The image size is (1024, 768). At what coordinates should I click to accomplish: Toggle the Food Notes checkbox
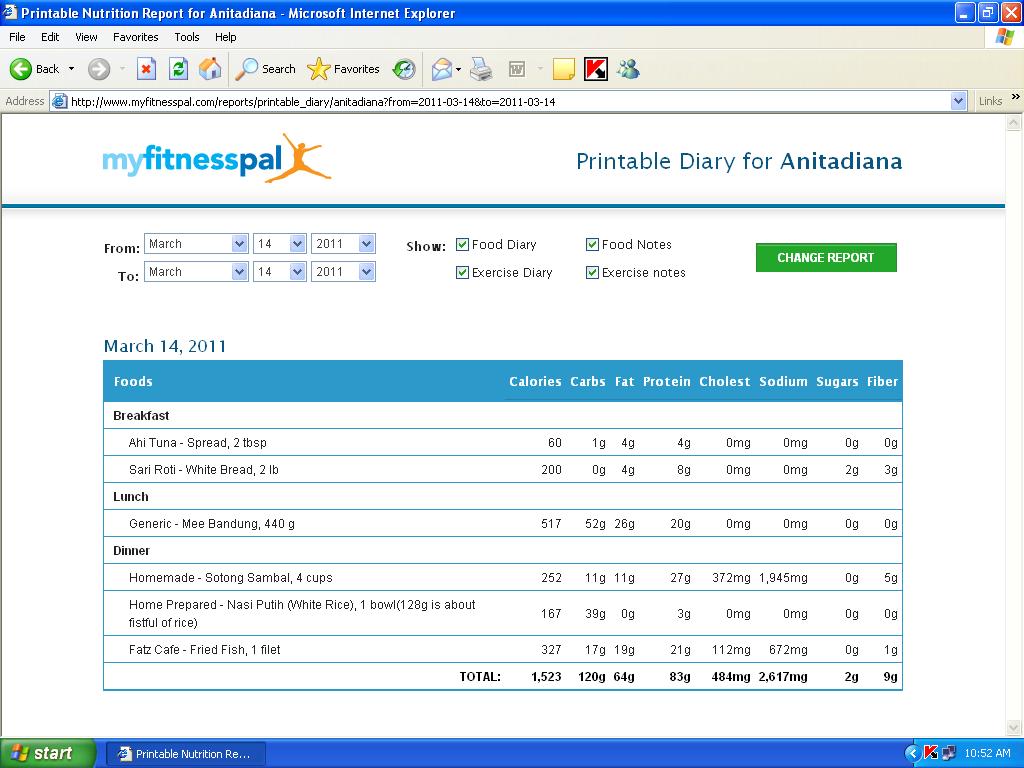(592, 244)
